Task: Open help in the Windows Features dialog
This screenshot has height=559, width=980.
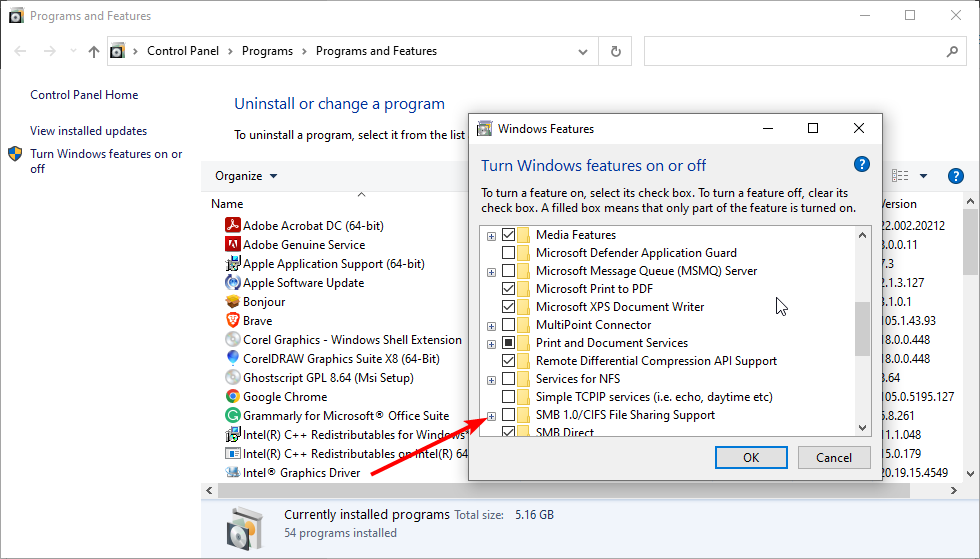Action: [x=861, y=164]
